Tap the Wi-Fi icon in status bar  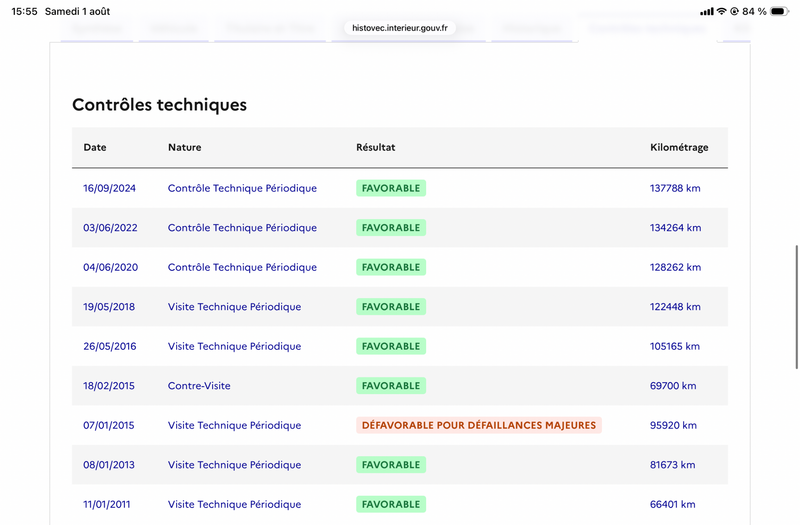point(721,11)
